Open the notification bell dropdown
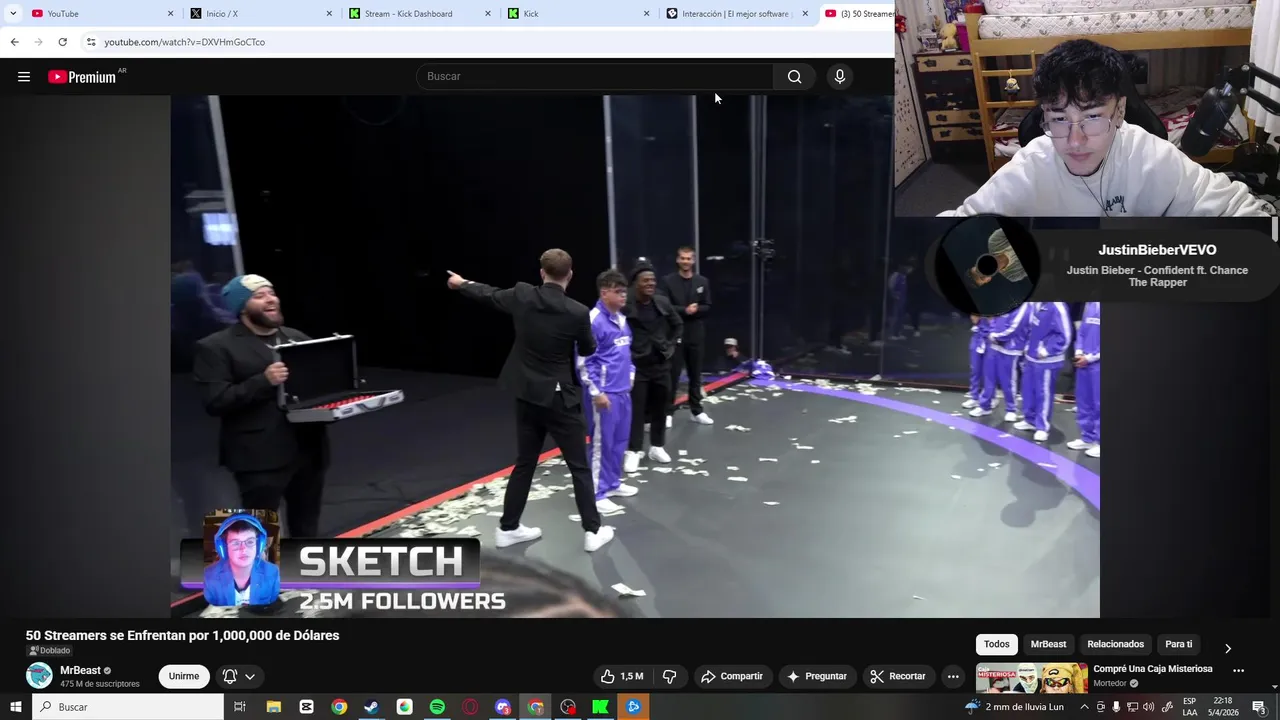The image size is (1280, 720). (239, 677)
